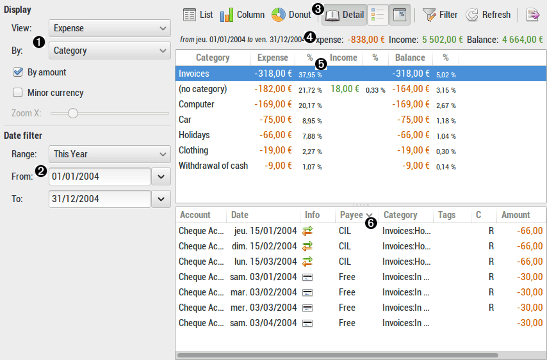The image size is (547, 360).
Task: Open the Filter dialog
Action: click(440, 15)
